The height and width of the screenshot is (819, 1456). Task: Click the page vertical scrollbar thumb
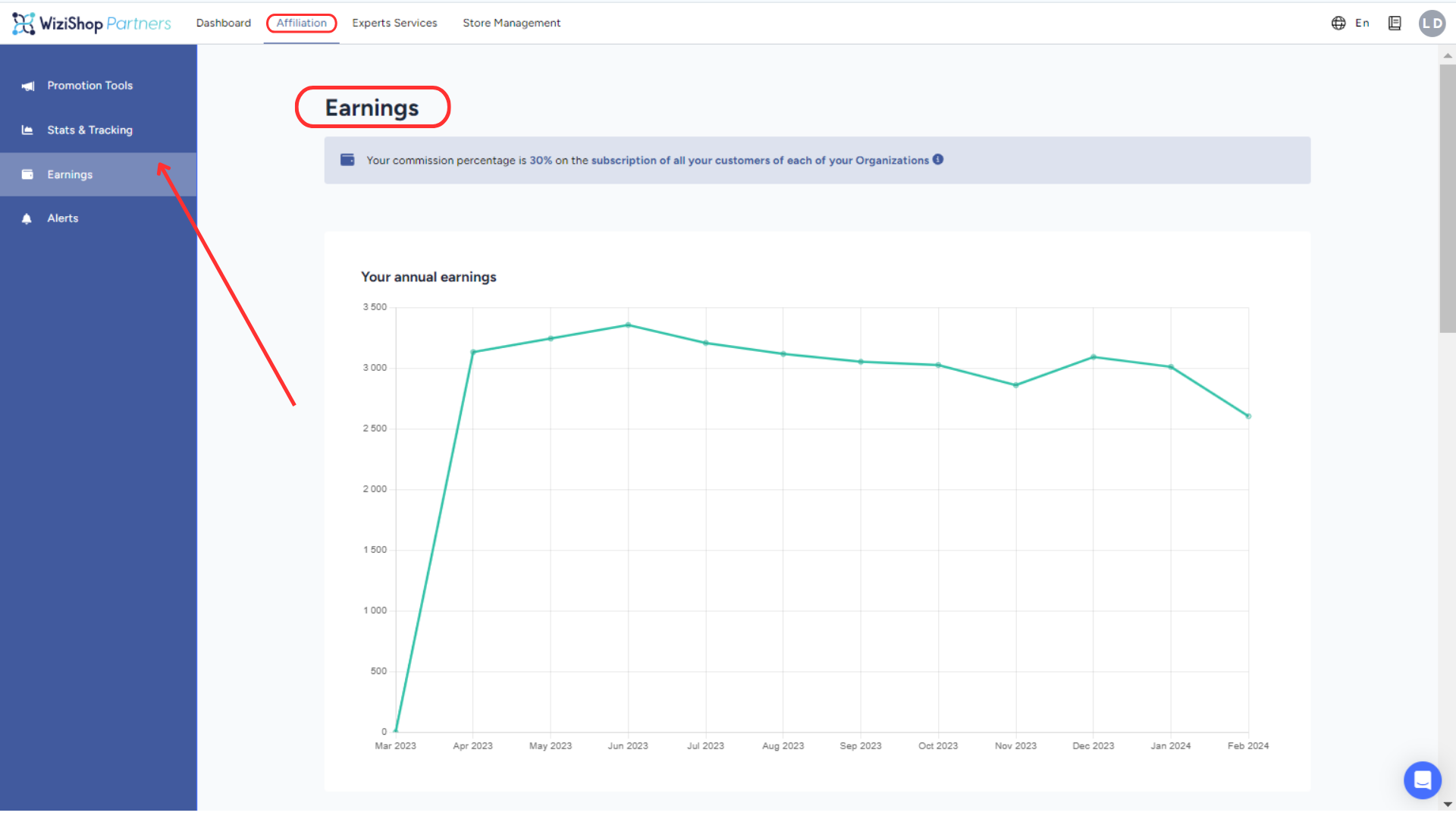[x=1447, y=199]
